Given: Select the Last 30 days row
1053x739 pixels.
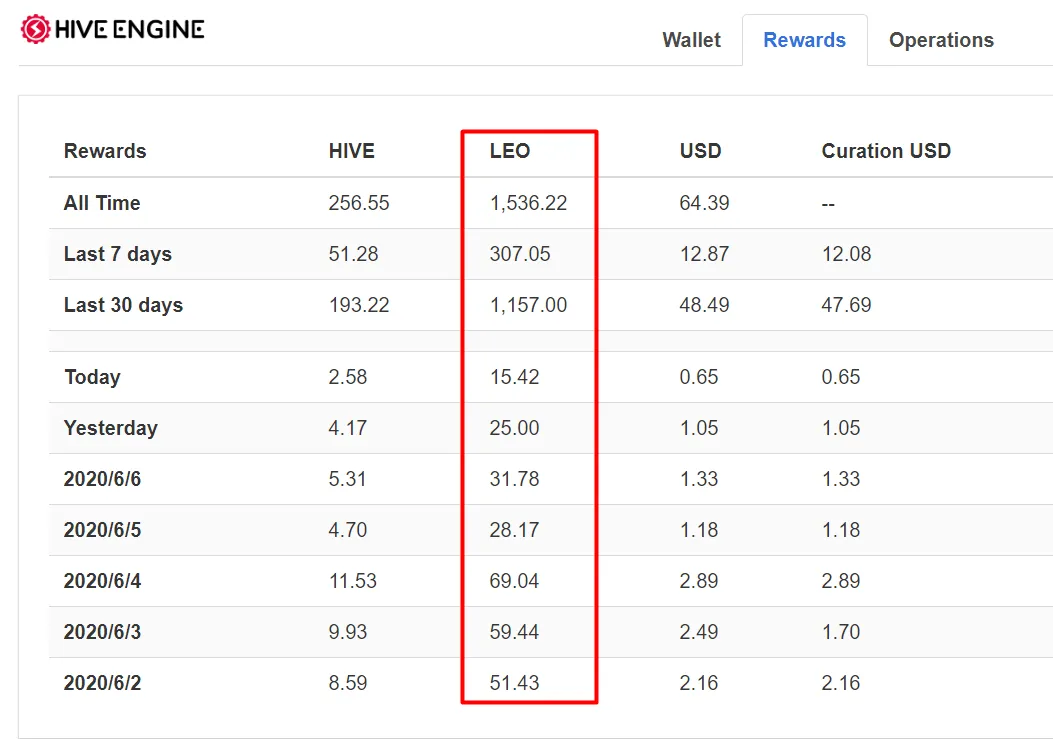Looking at the screenshot, I should [x=551, y=305].
